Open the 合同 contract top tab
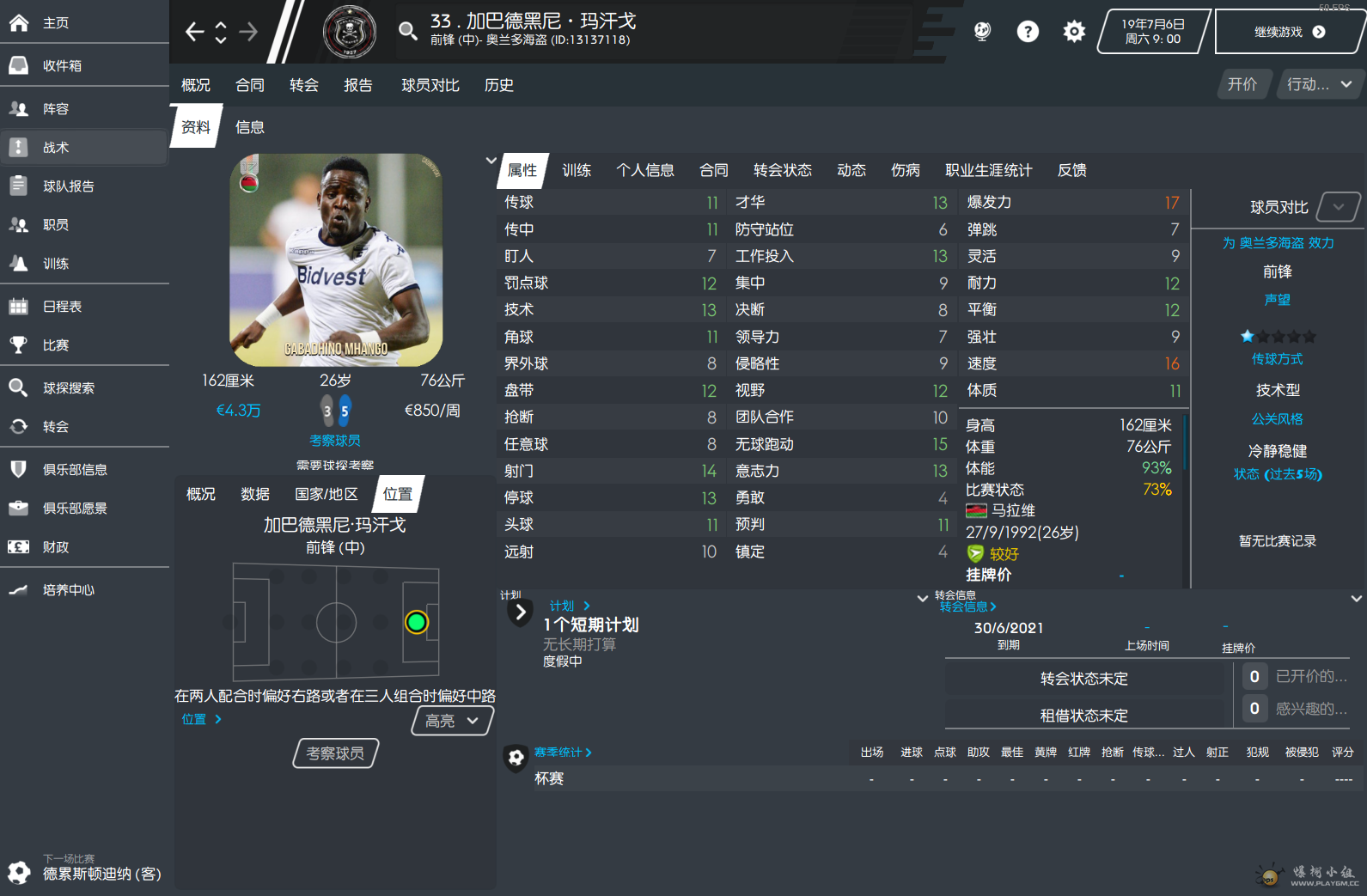The height and width of the screenshot is (896, 1367). pos(250,85)
